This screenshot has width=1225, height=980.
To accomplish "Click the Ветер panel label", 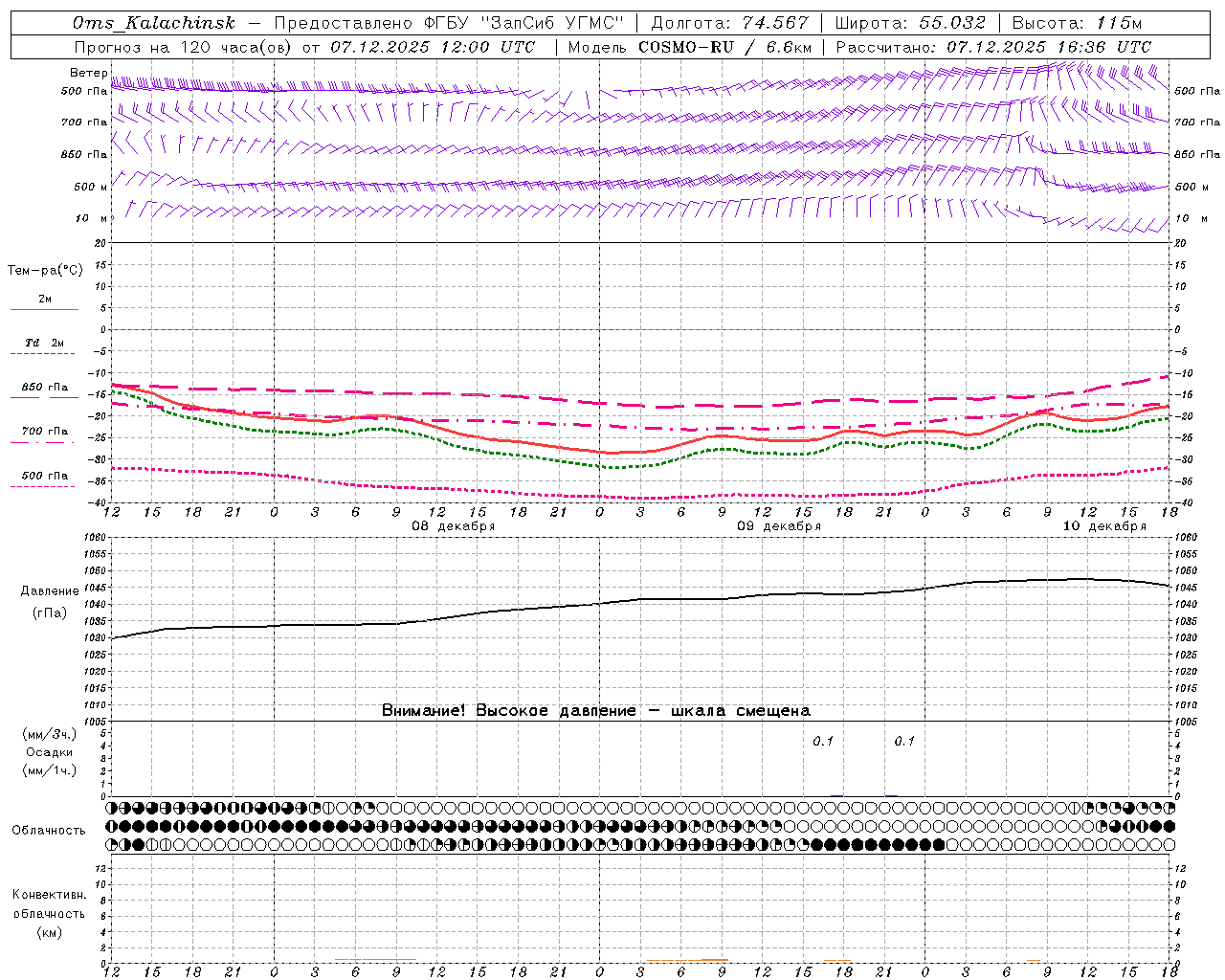I will point(88,73).
